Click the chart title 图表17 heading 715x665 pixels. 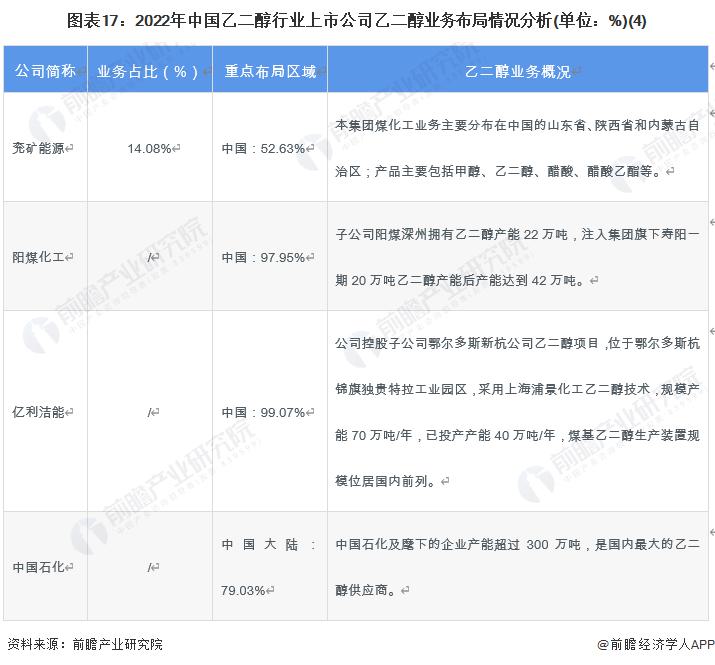tap(357, 20)
